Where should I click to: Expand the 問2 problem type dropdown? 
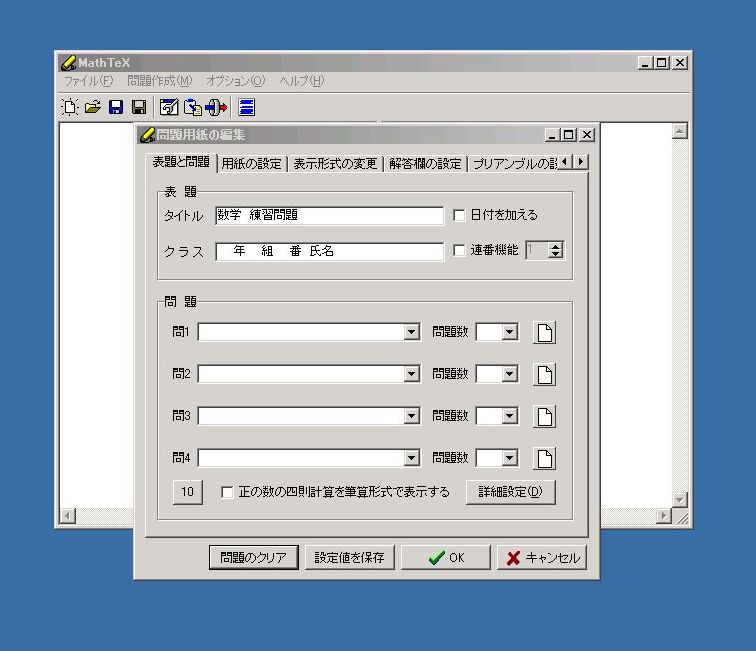pyautogui.click(x=411, y=374)
